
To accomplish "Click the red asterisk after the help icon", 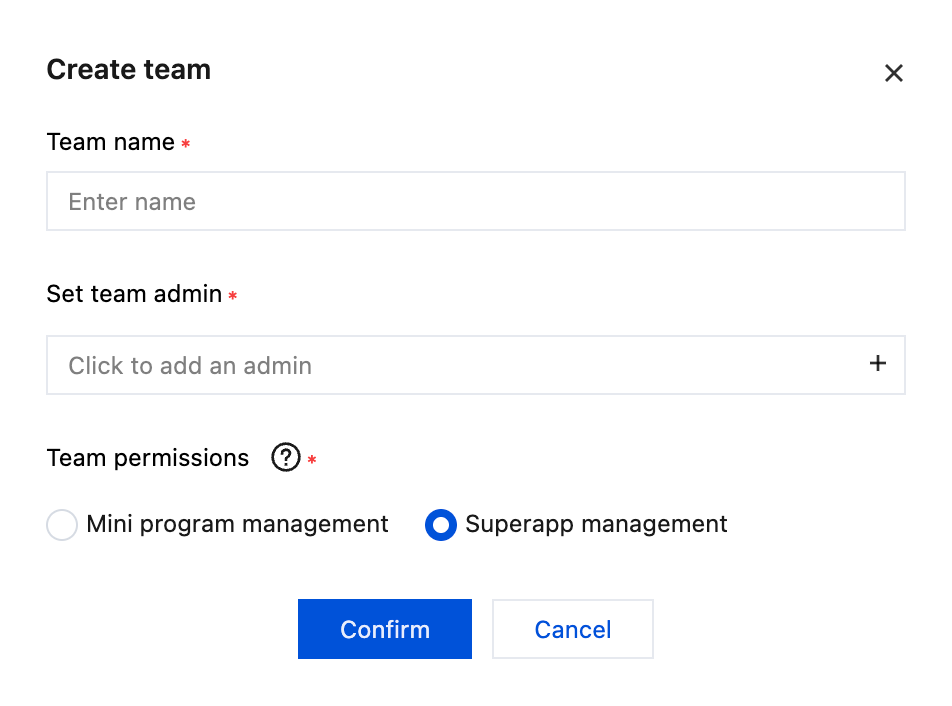I will click(312, 461).
